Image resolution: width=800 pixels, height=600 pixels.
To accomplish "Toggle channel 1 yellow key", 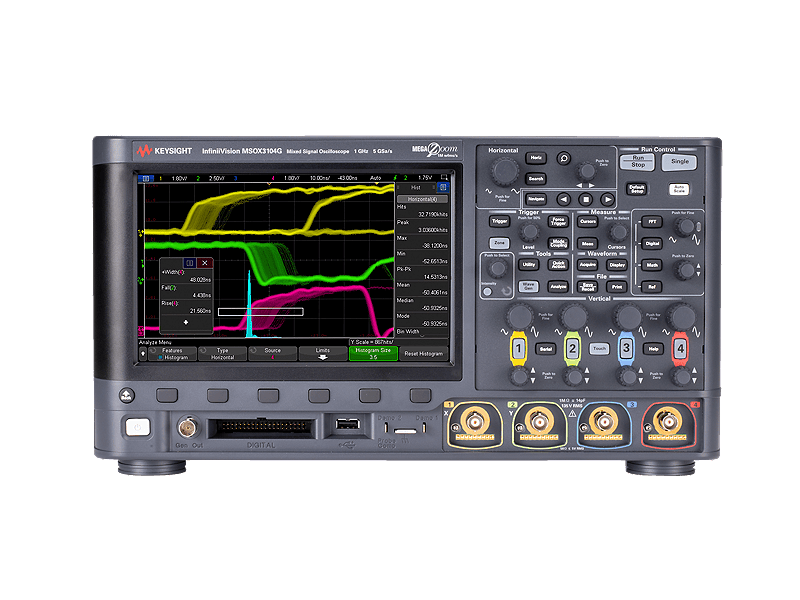I will point(518,349).
